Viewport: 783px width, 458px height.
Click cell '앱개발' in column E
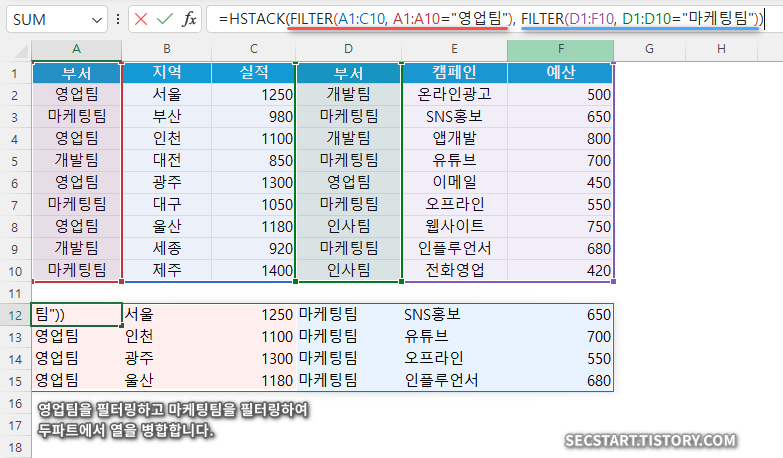pyautogui.click(x=454, y=138)
